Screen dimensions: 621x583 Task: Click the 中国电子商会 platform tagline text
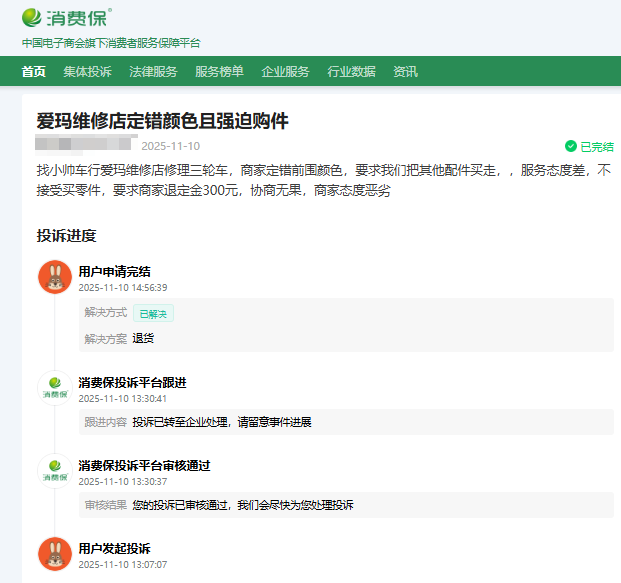111,43
